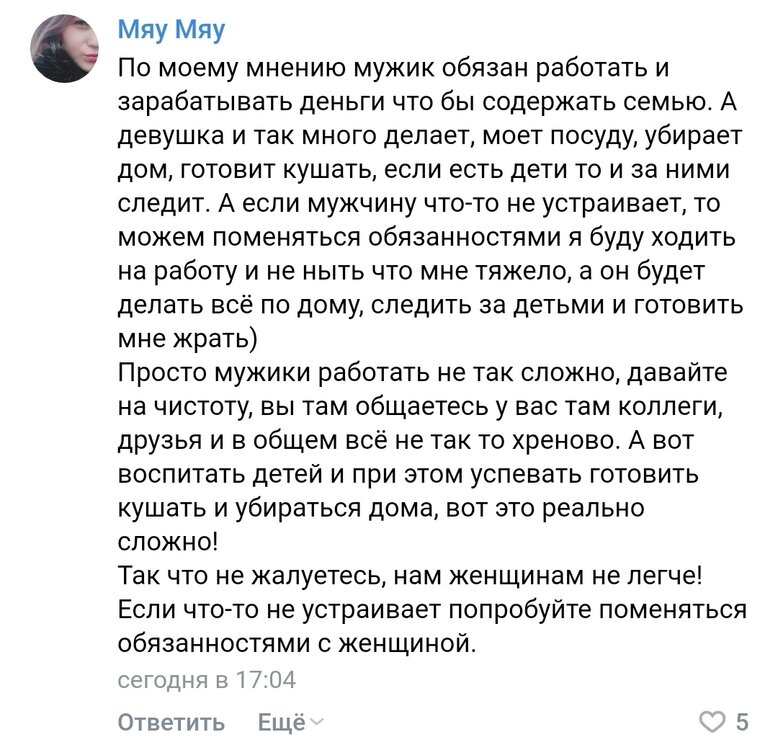
Task: Click the like count number 5
Action: pos(742,721)
